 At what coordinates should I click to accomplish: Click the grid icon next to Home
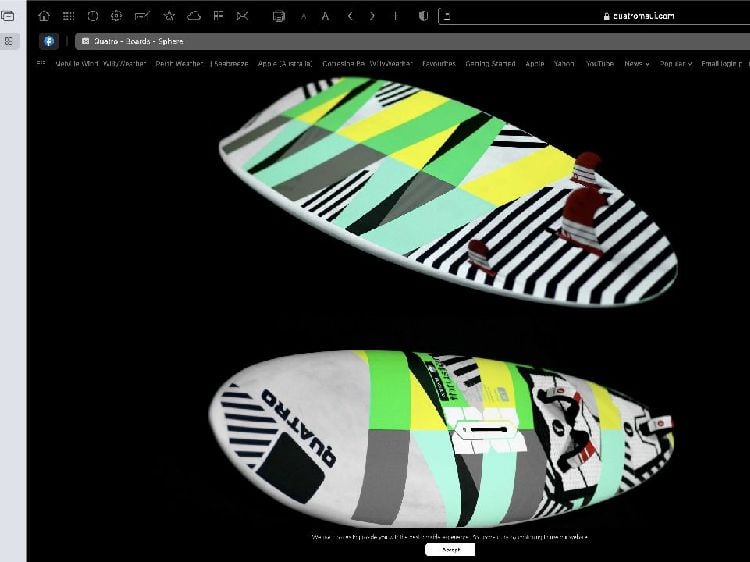68,16
